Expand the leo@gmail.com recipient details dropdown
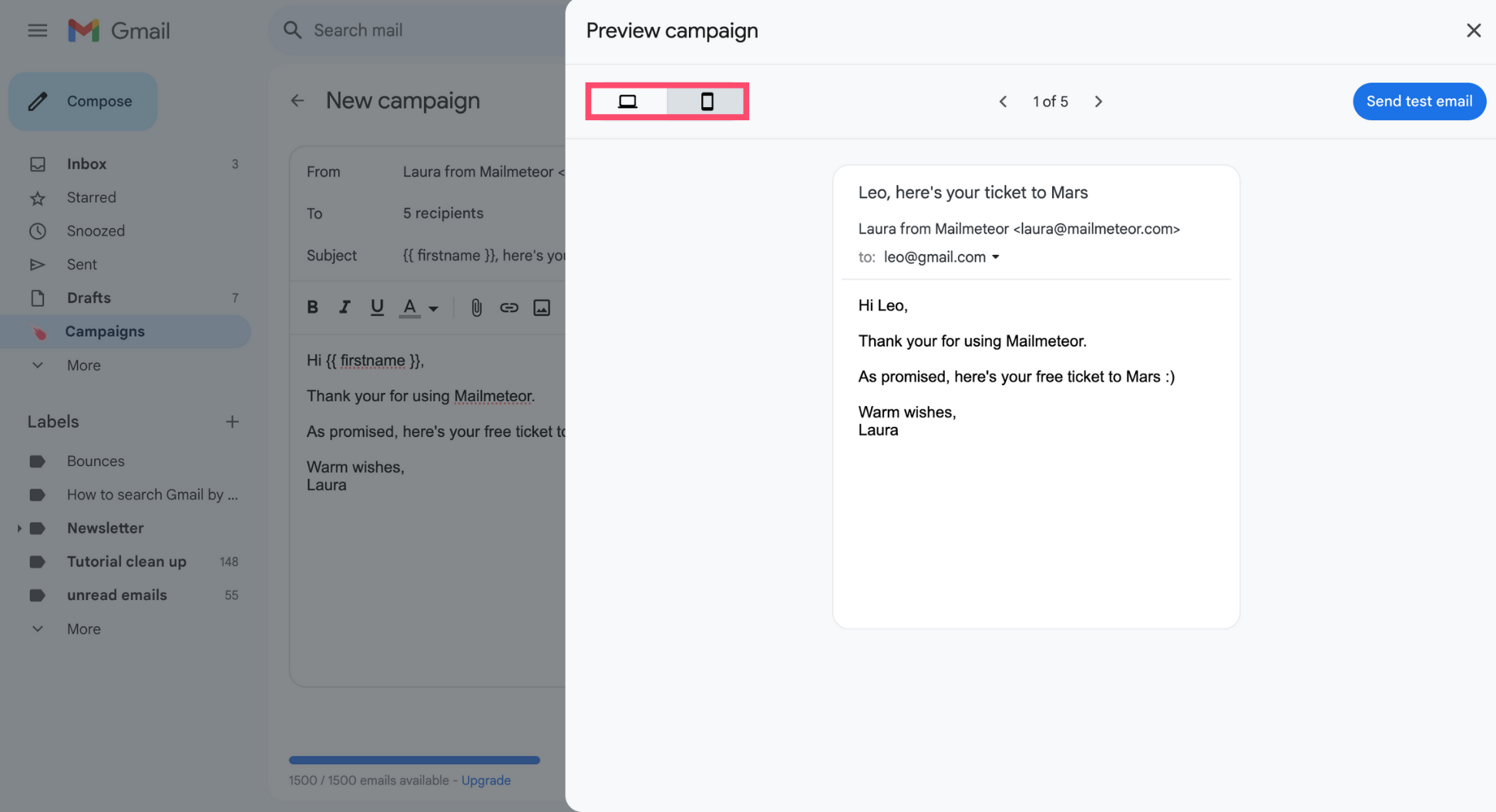The height and width of the screenshot is (812, 1496). pos(995,257)
